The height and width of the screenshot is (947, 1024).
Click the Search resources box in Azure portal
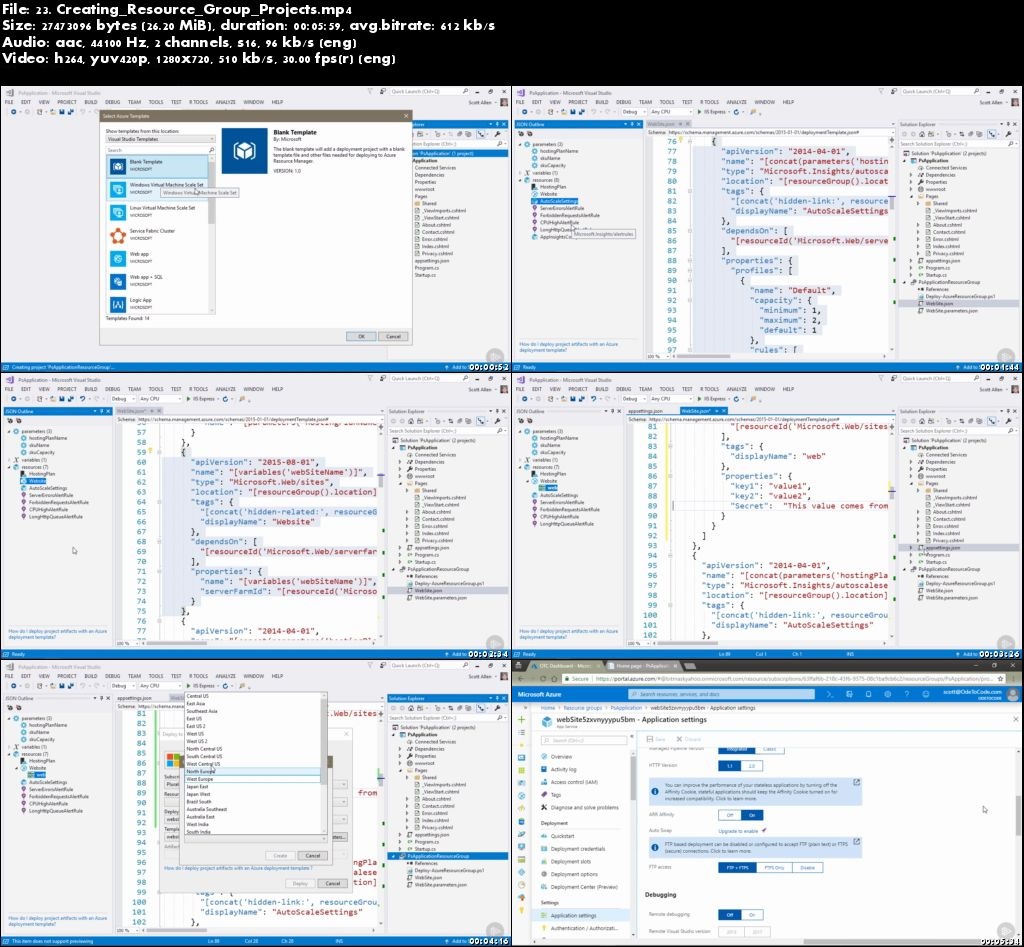tap(722, 694)
